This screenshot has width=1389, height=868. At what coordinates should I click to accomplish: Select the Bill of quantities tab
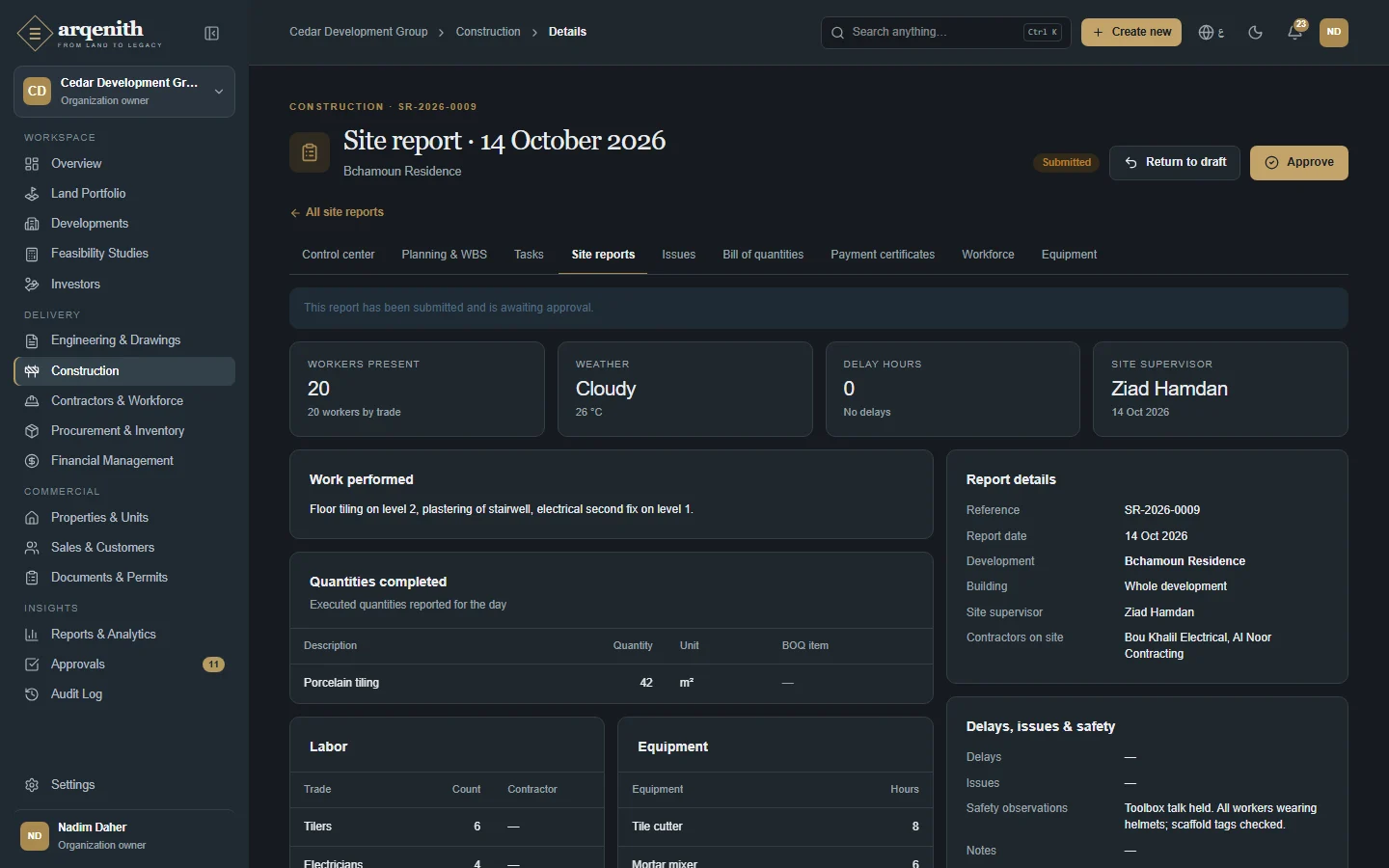(x=763, y=255)
